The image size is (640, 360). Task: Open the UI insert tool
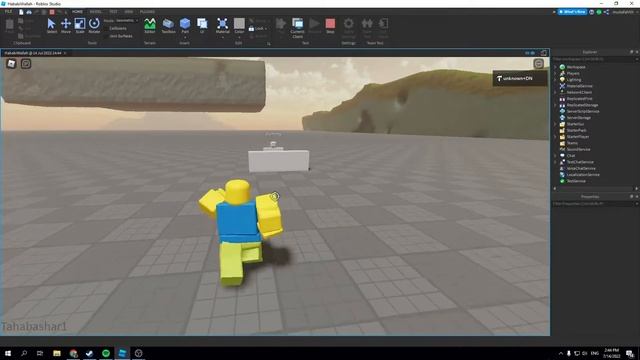202,25
